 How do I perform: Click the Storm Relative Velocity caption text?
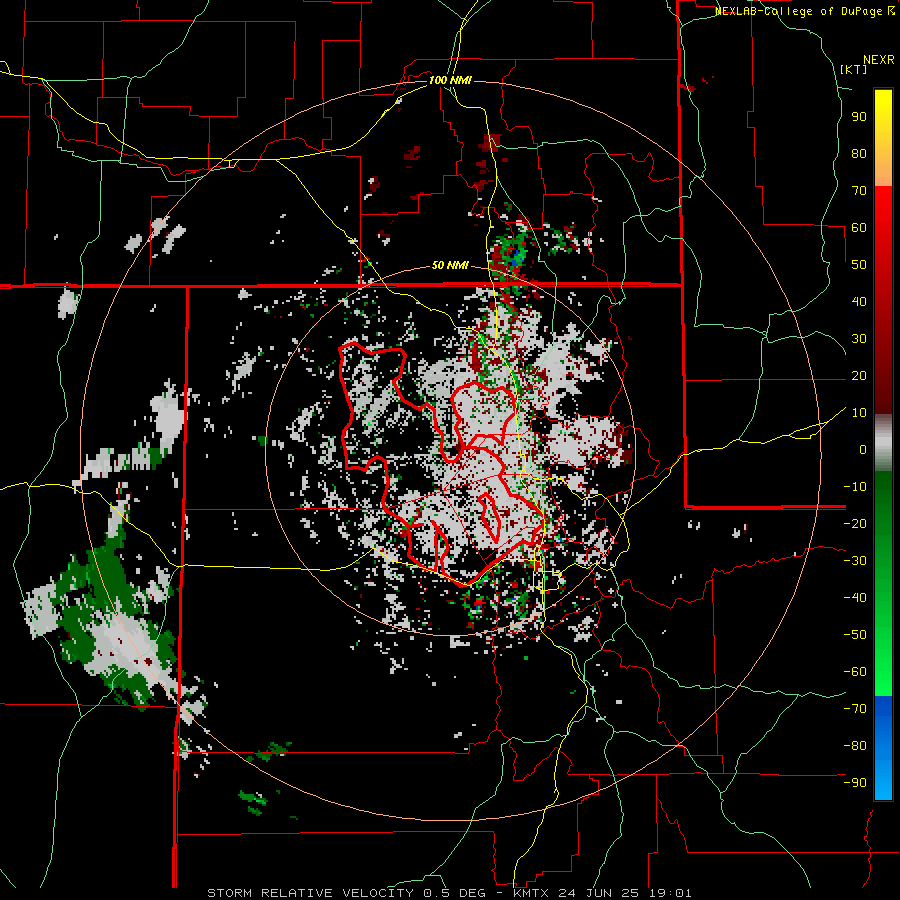pos(449,893)
